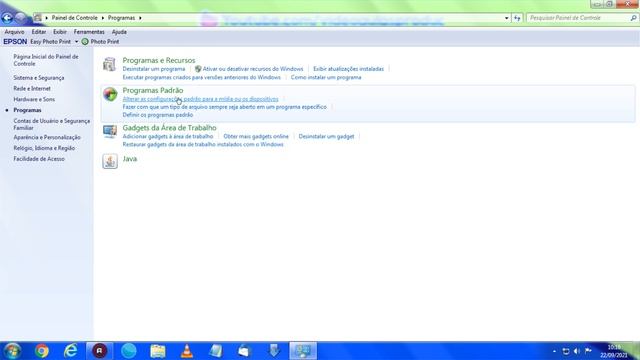This screenshot has width=640, height=360.
Task: Click Obter mais gadgets online
Action: click(x=256, y=136)
